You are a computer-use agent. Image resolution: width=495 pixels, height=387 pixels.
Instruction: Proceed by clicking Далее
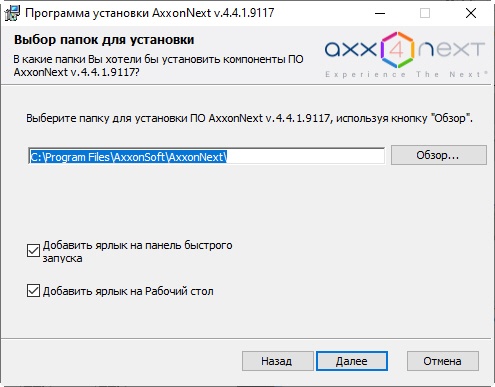pyautogui.click(x=352, y=361)
